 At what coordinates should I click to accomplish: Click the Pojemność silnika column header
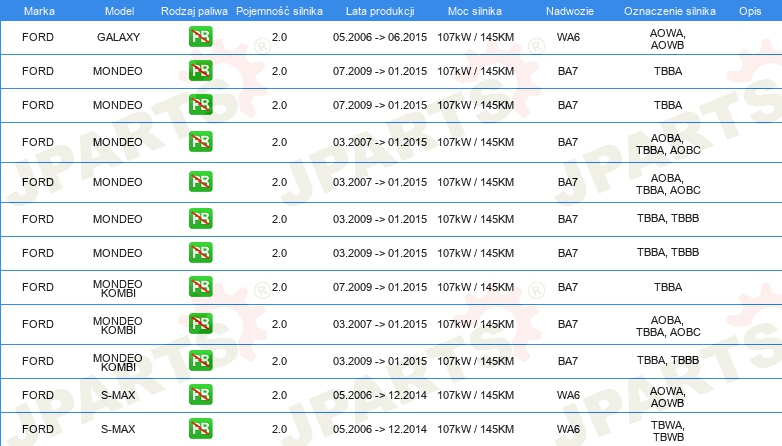[x=279, y=11]
